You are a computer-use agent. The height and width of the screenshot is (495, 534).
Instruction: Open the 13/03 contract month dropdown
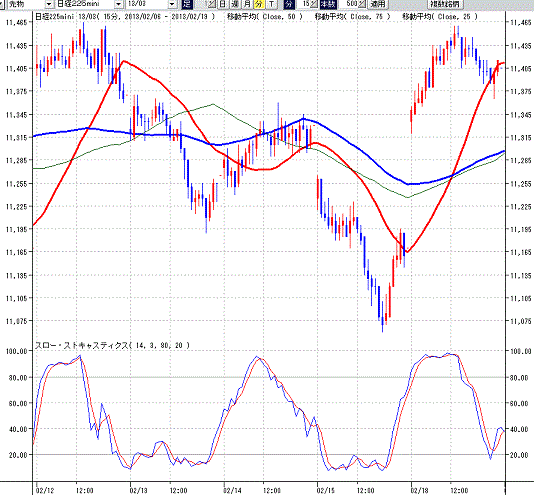(172, 4)
